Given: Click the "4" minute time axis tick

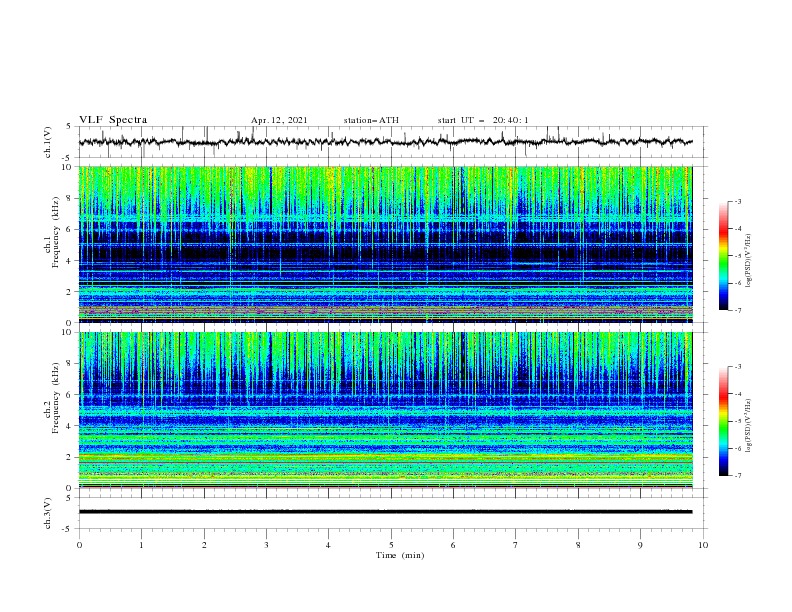Looking at the screenshot, I should (x=328, y=545).
